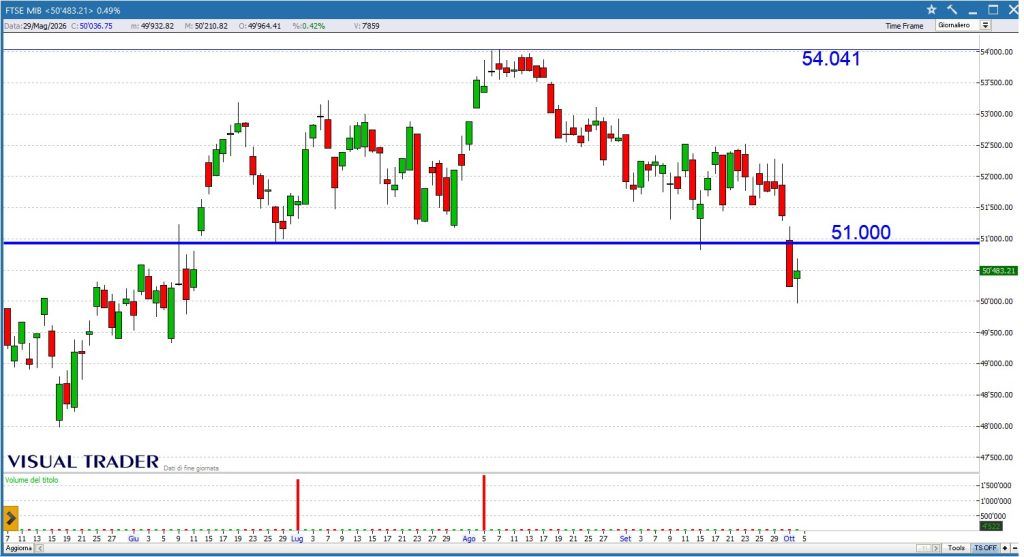1024x557 pixels.
Task: Click the volume value V: 7859
Action: point(366,26)
